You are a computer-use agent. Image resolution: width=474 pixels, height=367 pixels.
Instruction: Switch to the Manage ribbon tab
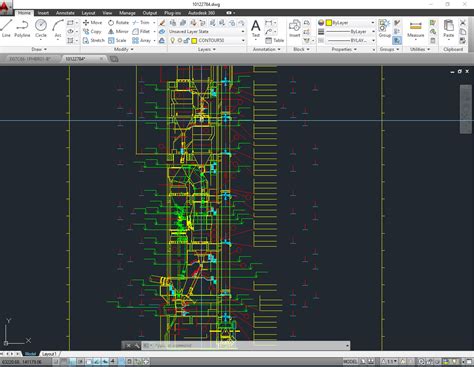(127, 13)
